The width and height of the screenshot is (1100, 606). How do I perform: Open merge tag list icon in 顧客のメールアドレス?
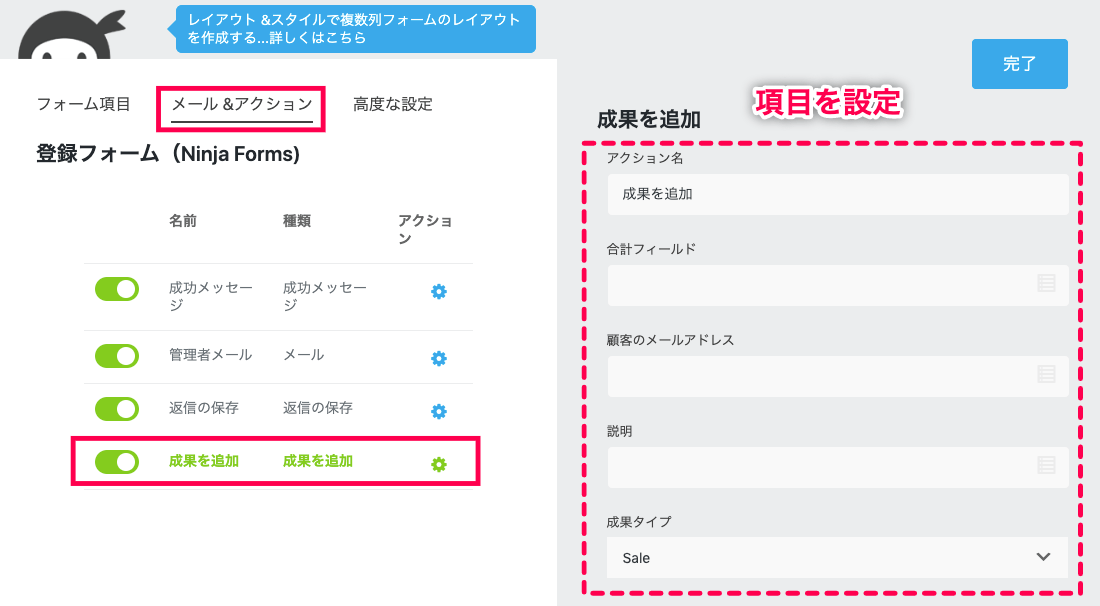1046,374
